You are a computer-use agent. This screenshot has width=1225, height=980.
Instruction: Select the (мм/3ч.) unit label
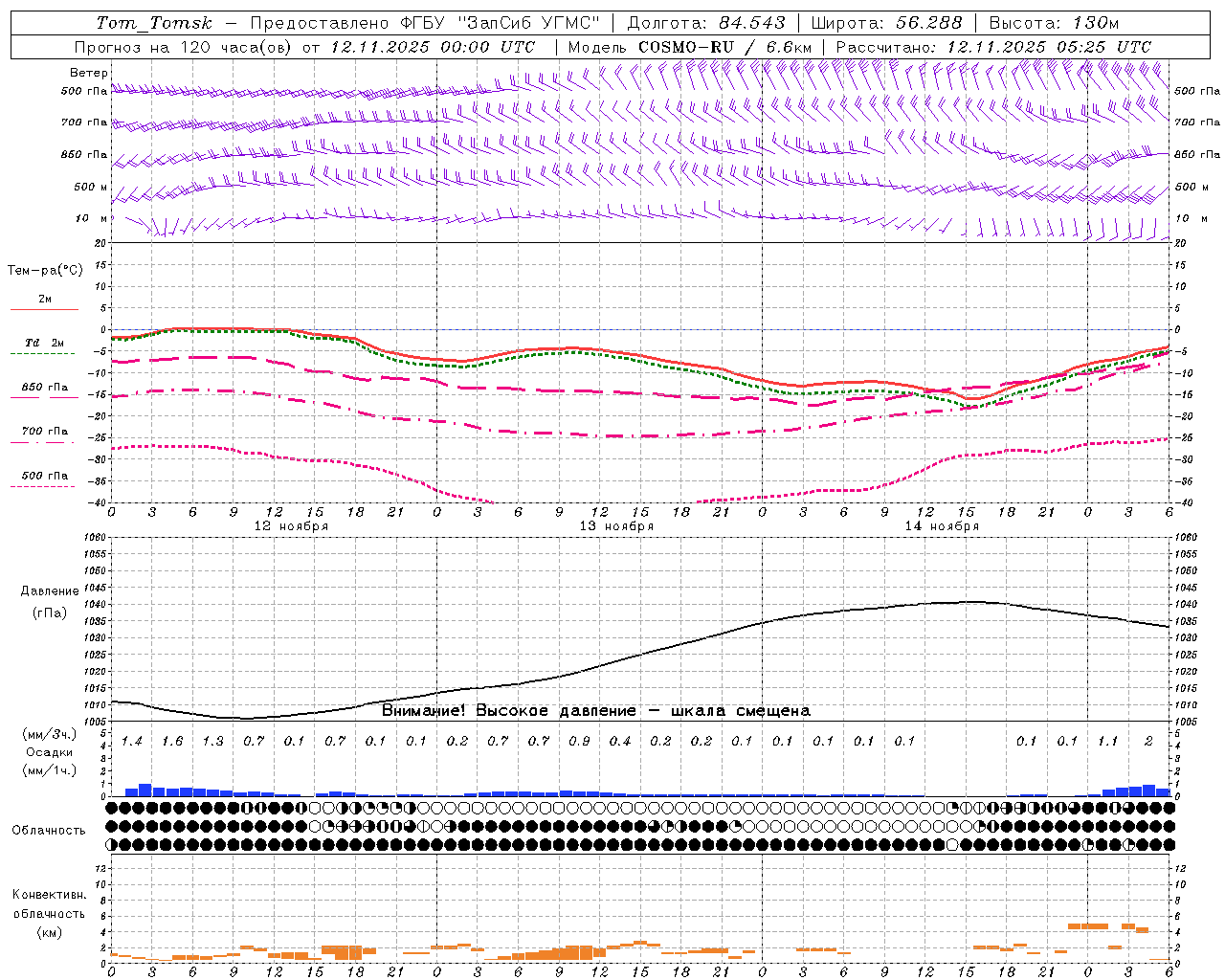tap(50, 734)
